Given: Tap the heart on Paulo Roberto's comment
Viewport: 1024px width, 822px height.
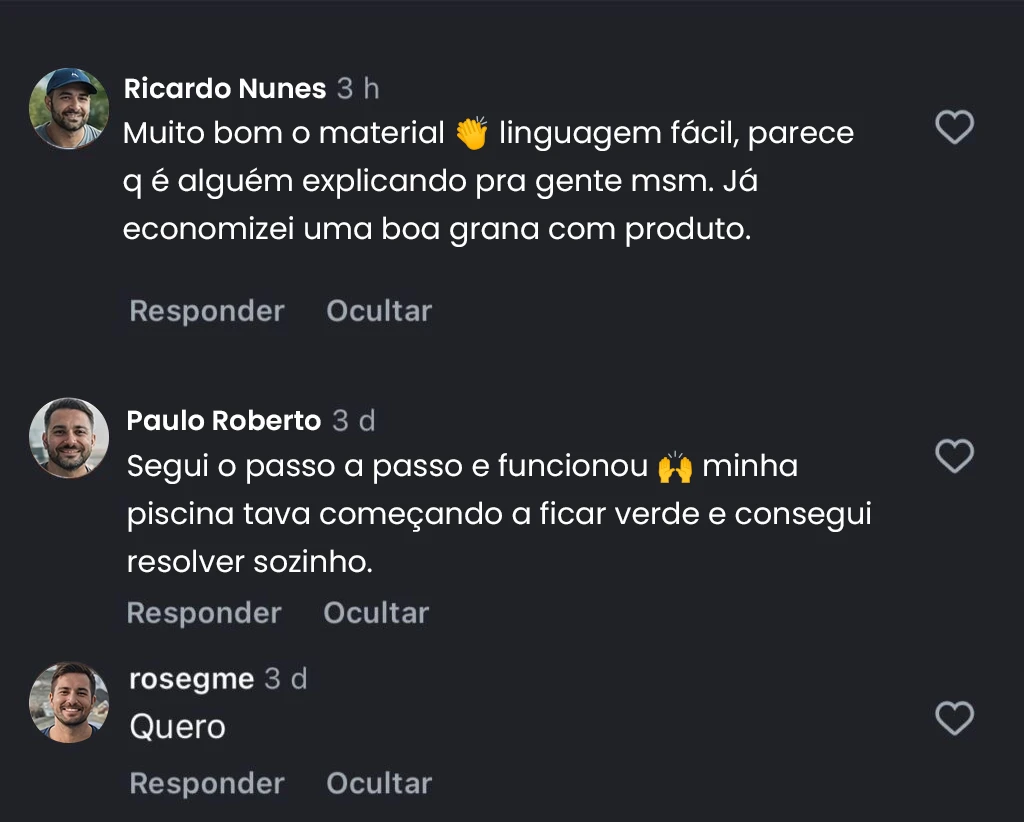Looking at the screenshot, I should coord(954,456).
